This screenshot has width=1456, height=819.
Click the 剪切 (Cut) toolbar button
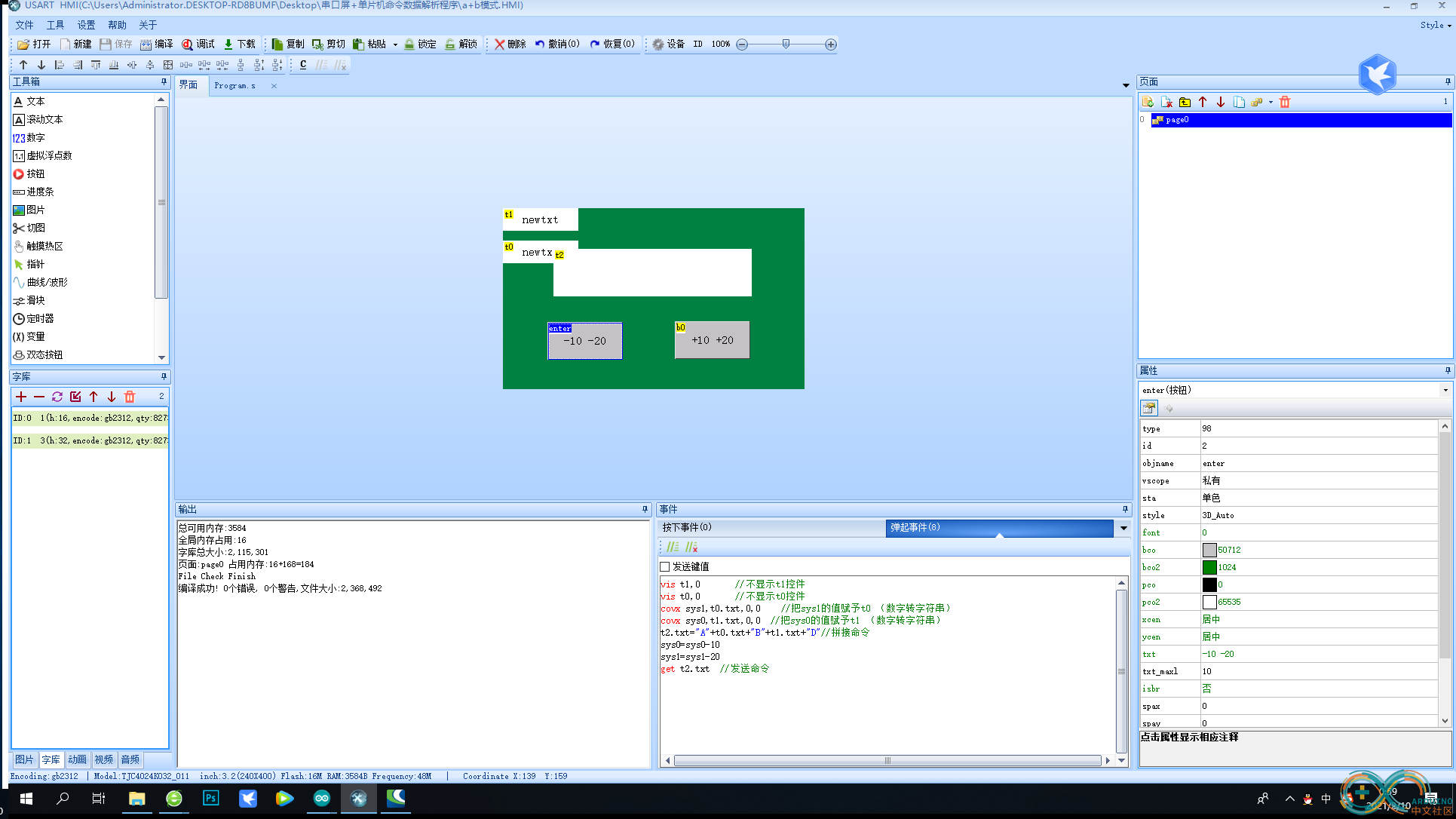pyautogui.click(x=329, y=44)
